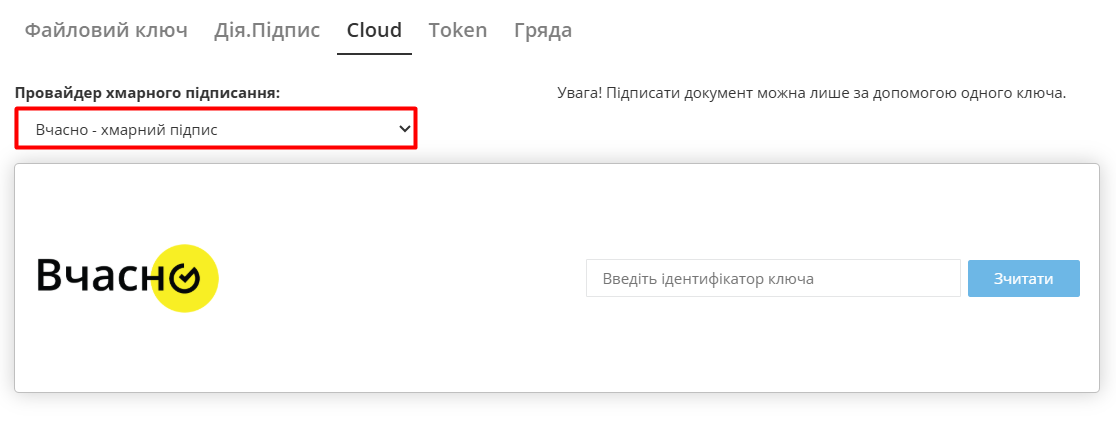
Task: Switch to the Файловий ключ tab
Action: click(106, 30)
